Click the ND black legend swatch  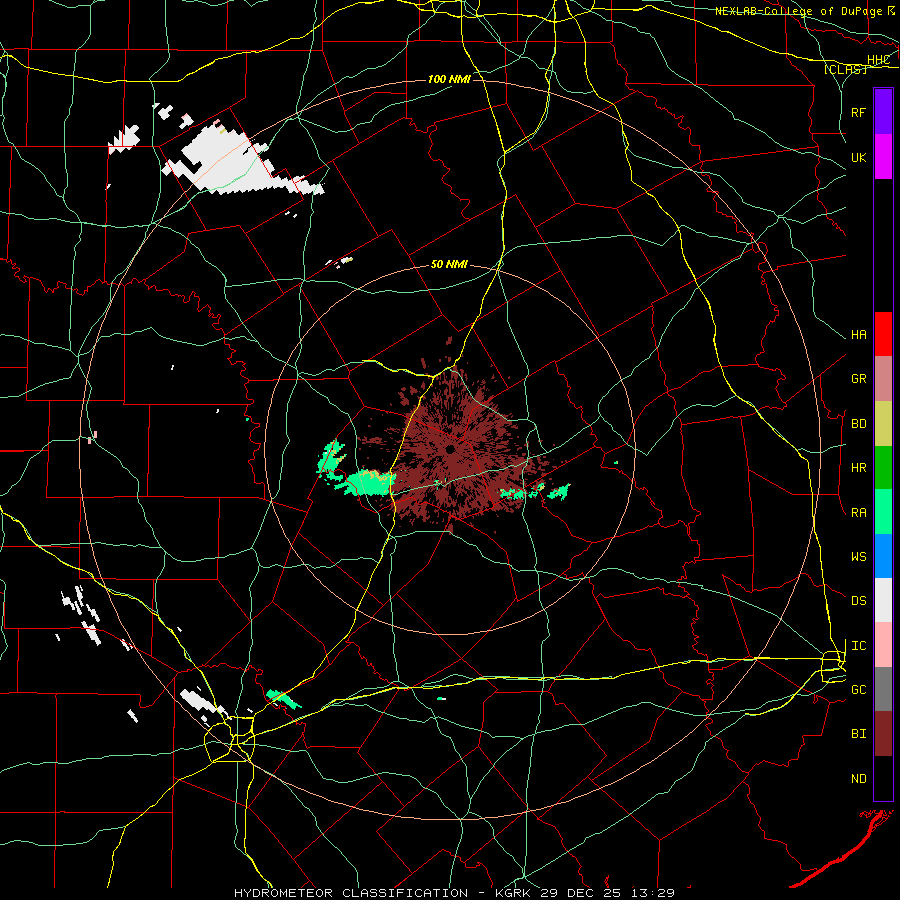click(x=883, y=778)
